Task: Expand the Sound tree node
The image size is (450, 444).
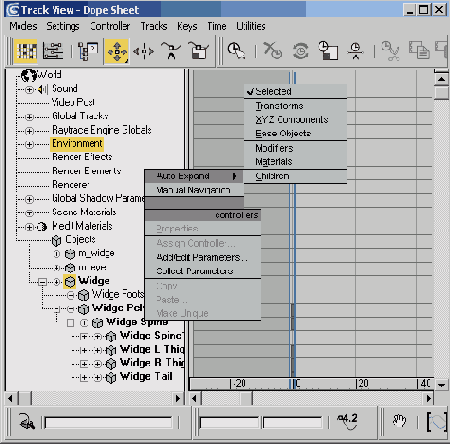Action: point(29,90)
